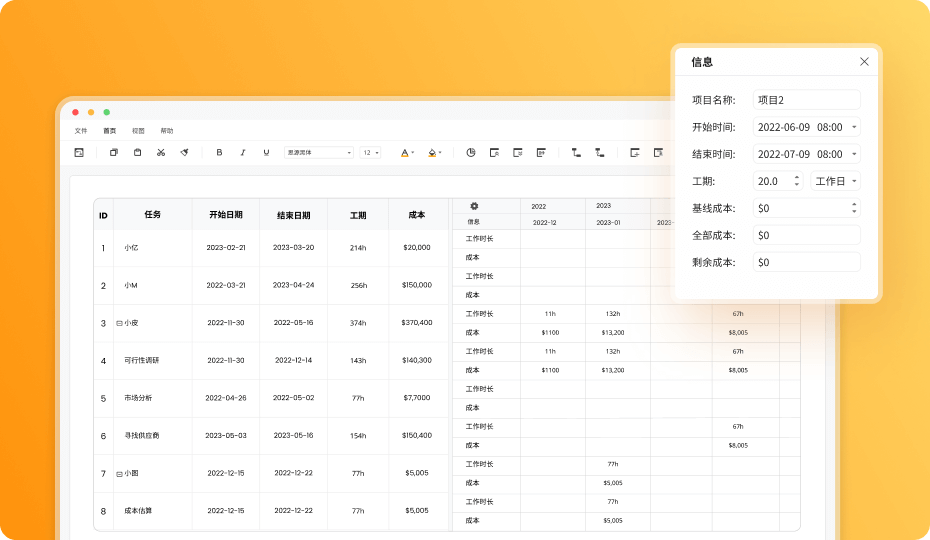This screenshot has width=930, height=540.
Task: Open the 文件 menu
Action: tap(81, 131)
